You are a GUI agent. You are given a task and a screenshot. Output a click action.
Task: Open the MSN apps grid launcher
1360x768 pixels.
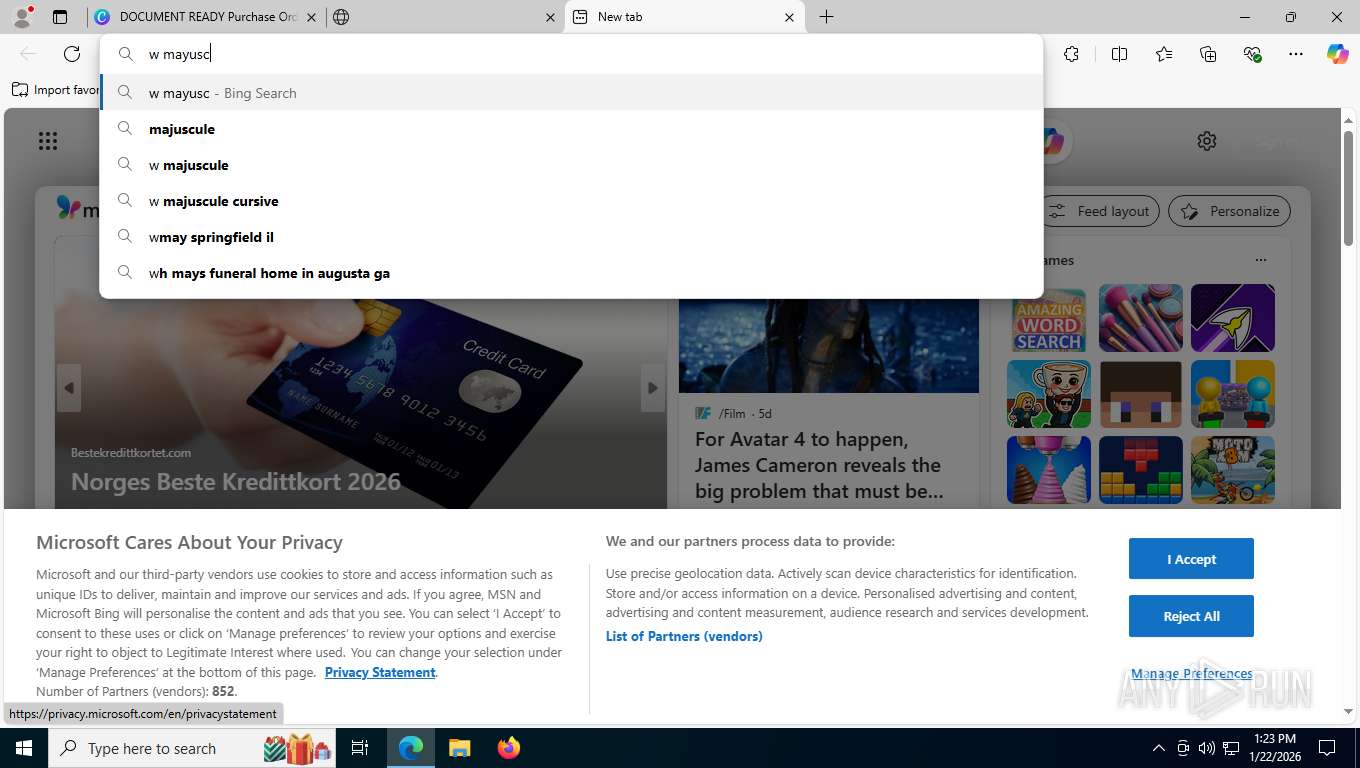(48, 141)
